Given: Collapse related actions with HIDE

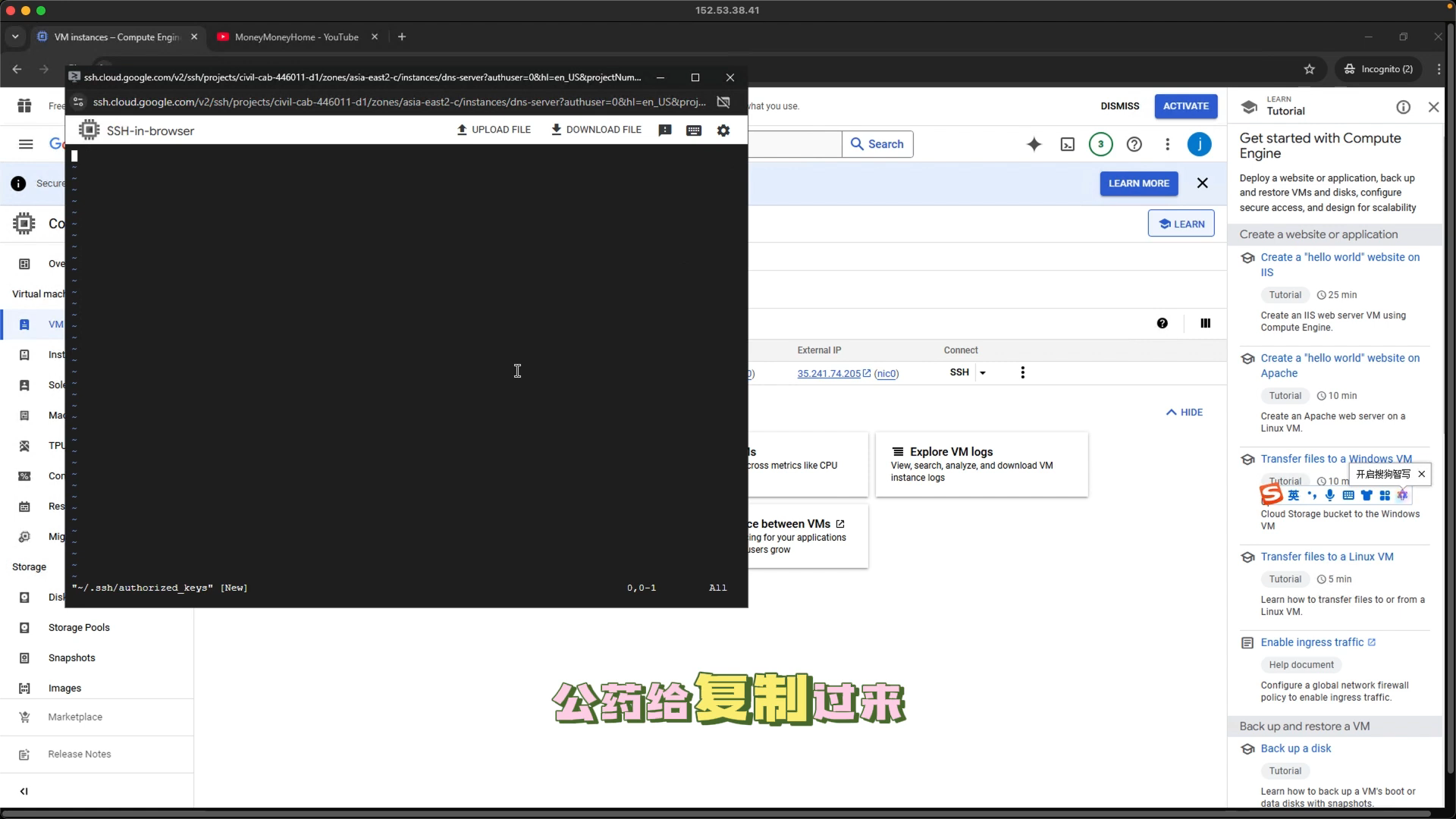Looking at the screenshot, I should (x=1185, y=413).
